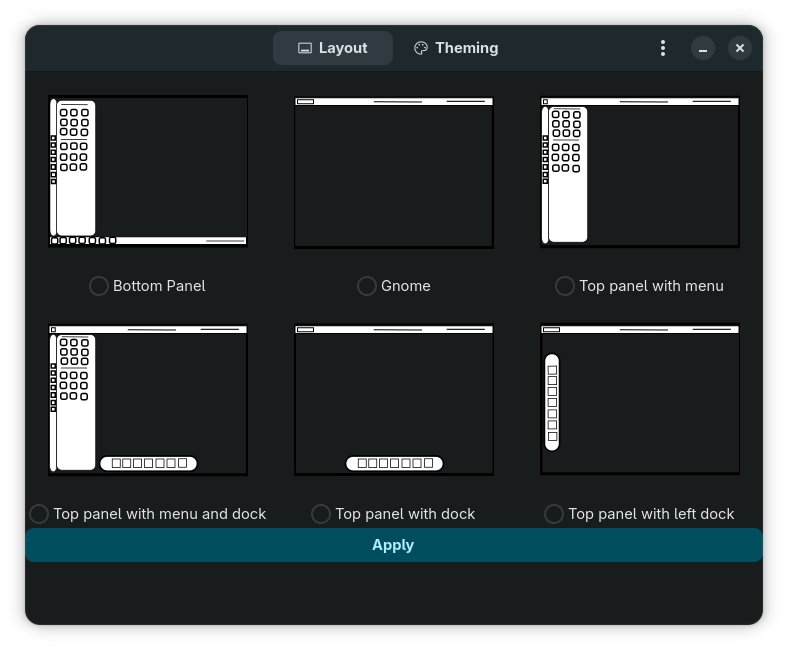Choose Top panel with menu radio option
The image size is (788, 650).
pos(565,286)
